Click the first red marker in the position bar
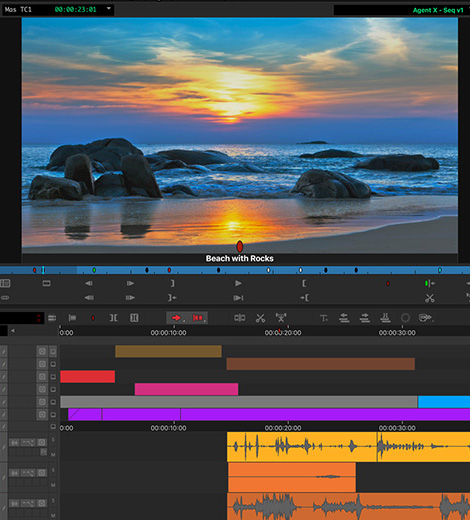This screenshot has height=520, width=470. pyautogui.click(x=34, y=270)
